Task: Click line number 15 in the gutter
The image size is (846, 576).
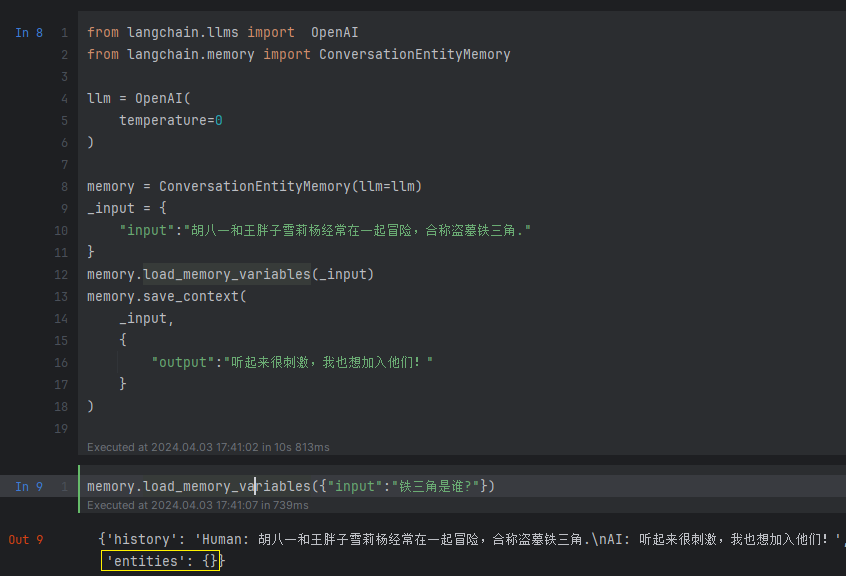Action: click(61, 341)
